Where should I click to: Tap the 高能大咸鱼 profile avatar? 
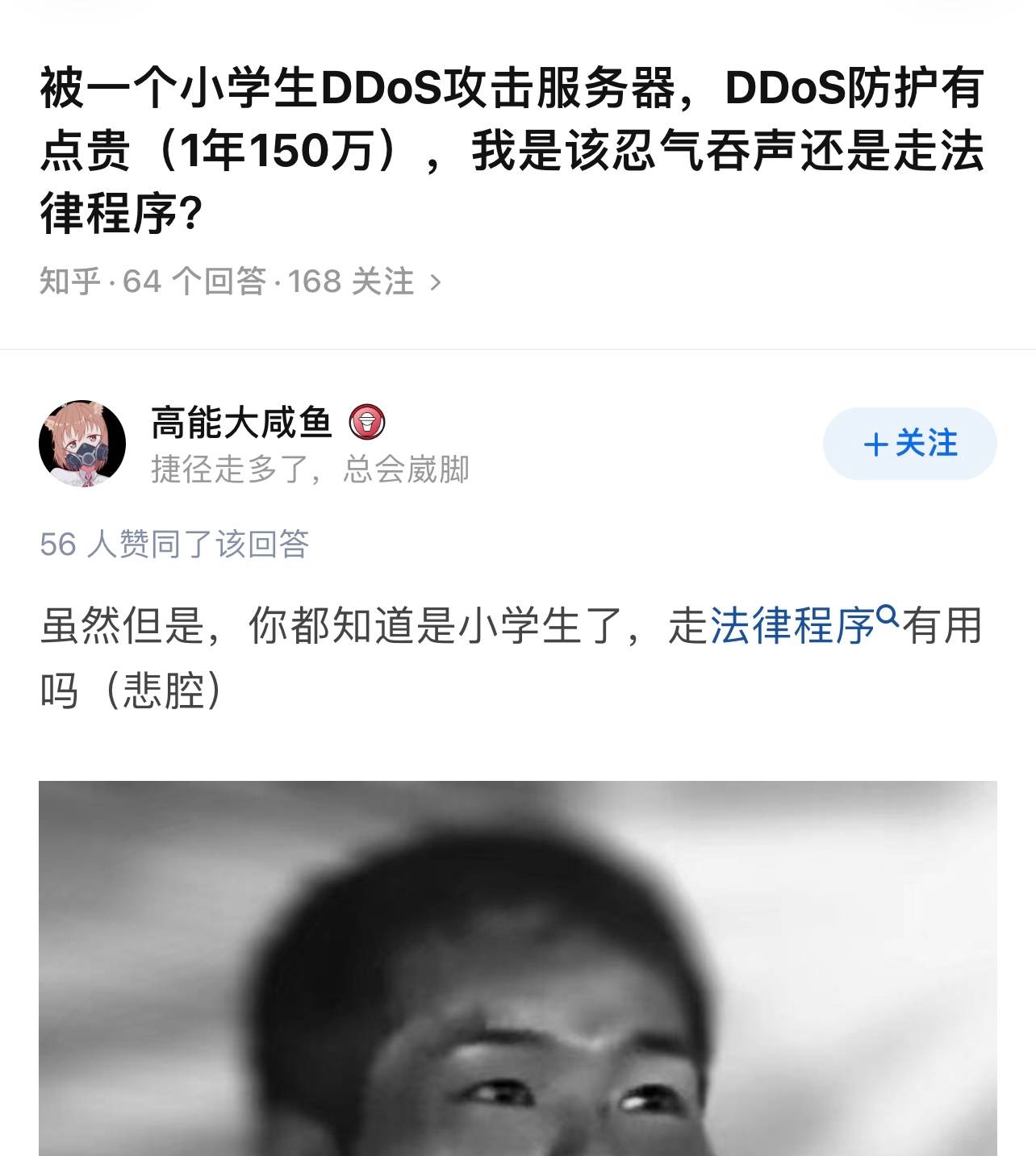[82, 444]
